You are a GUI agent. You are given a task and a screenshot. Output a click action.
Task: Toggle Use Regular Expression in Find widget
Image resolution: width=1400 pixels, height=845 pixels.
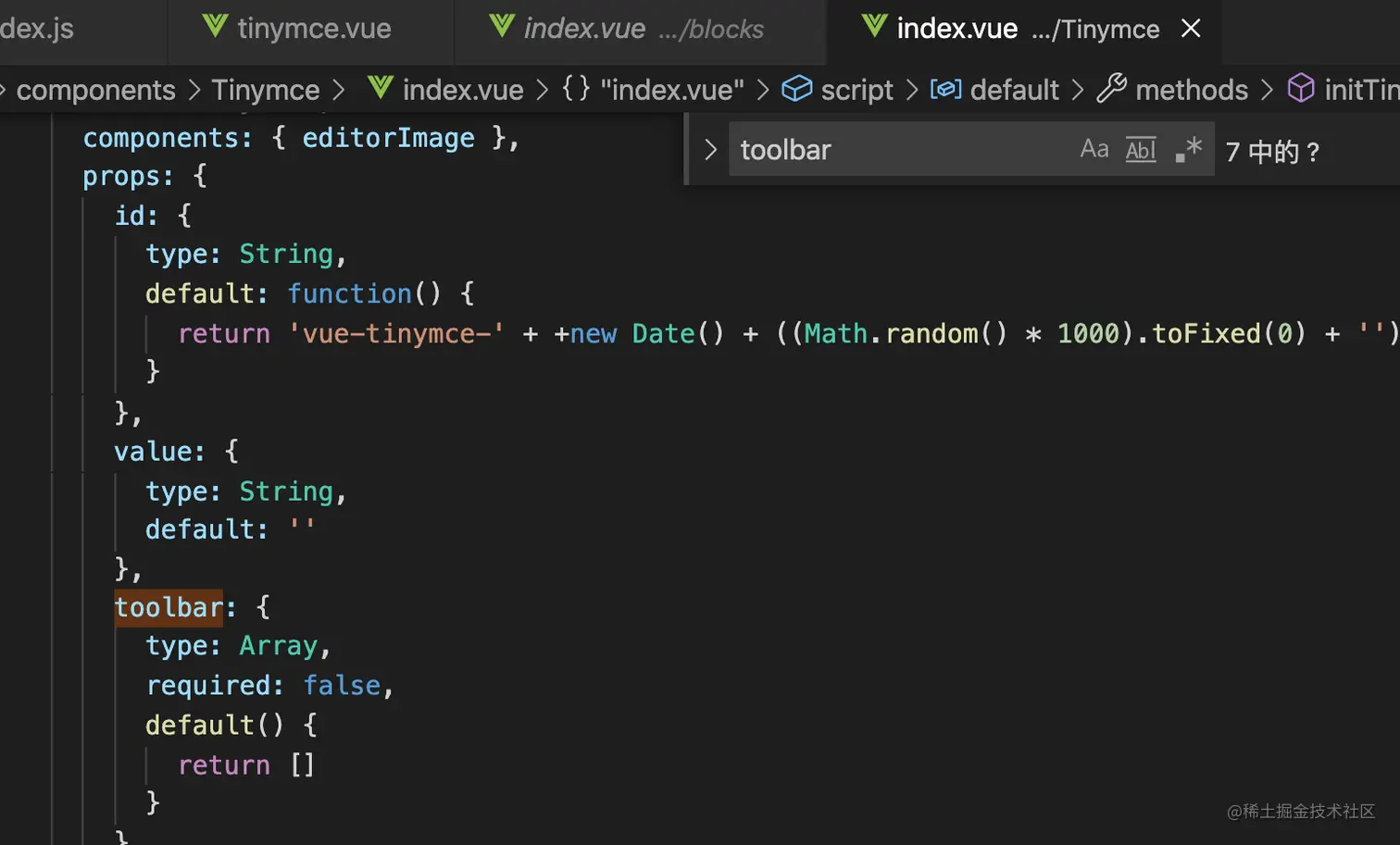point(1188,149)
